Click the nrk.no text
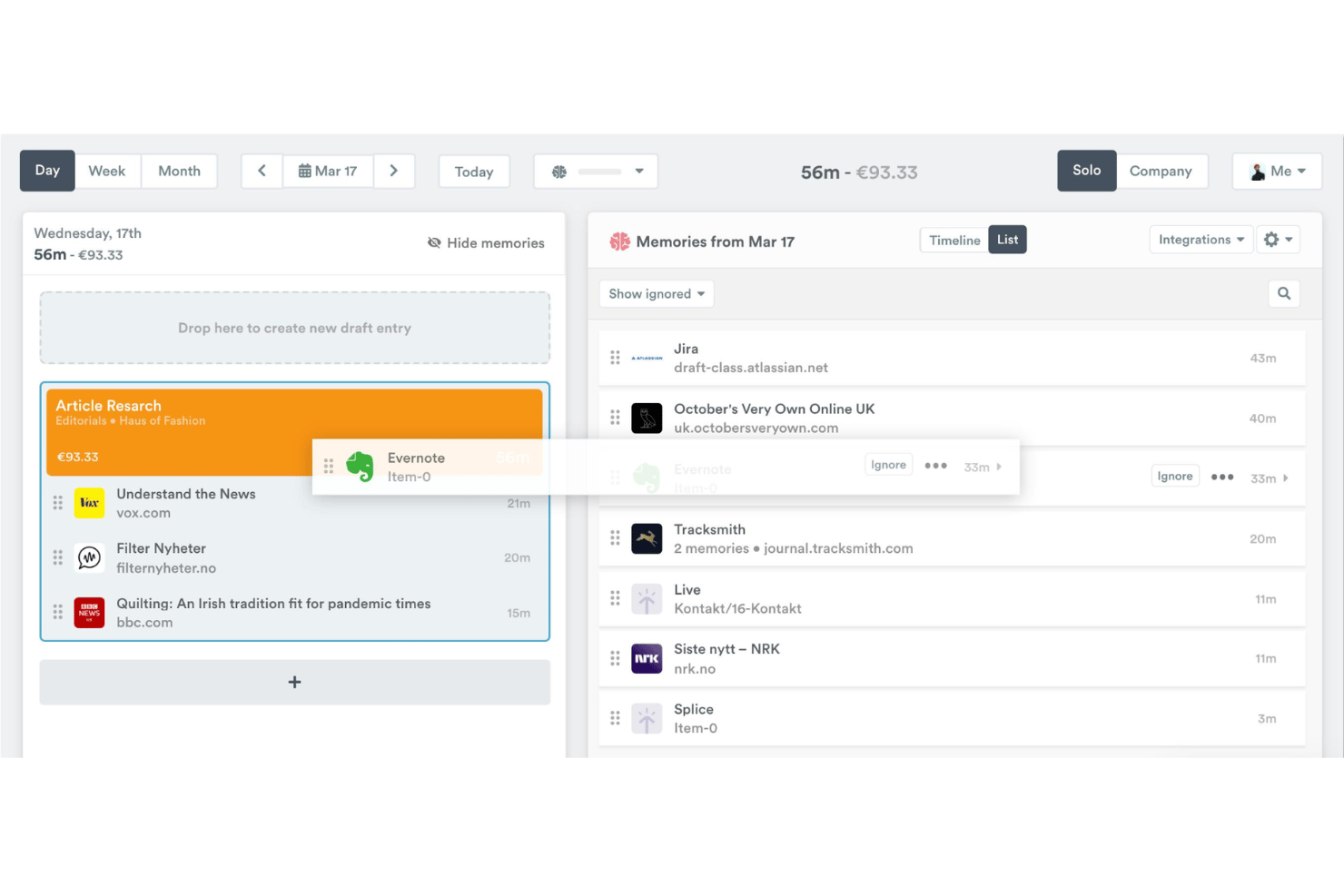 pos(695,669)
